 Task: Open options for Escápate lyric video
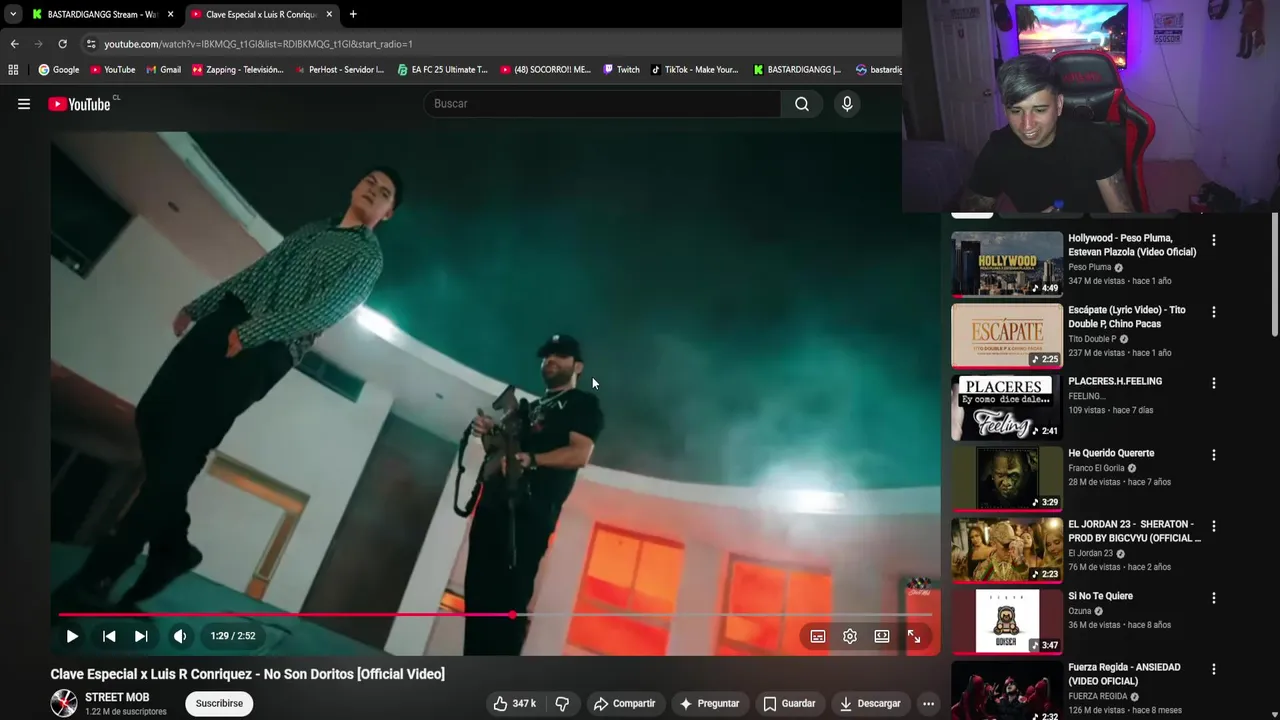[x=1214, y=312]
